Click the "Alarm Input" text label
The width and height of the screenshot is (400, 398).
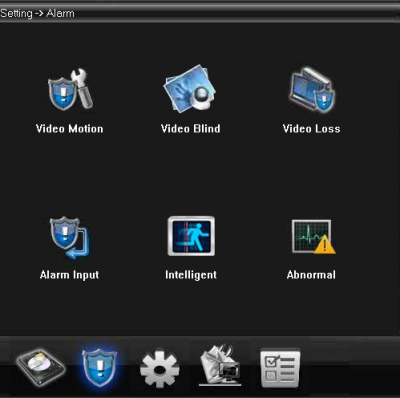point(69,275)
